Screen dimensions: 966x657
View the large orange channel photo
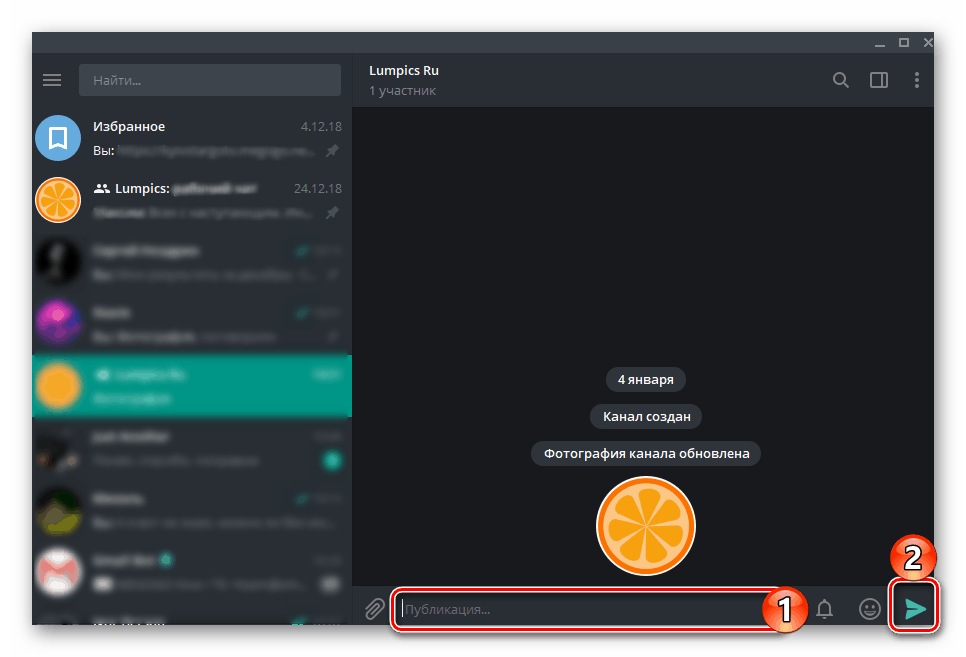point(645,526)
